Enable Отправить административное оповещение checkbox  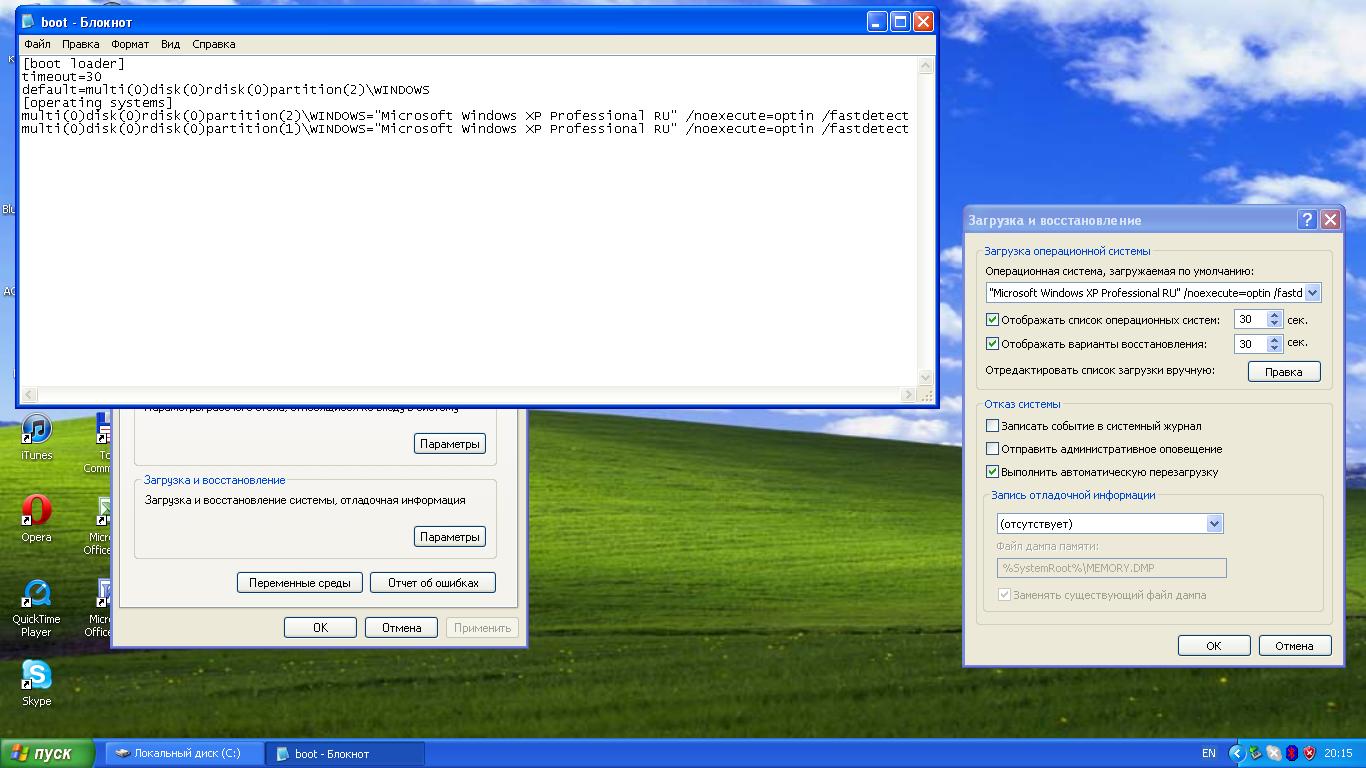[992, 449]
